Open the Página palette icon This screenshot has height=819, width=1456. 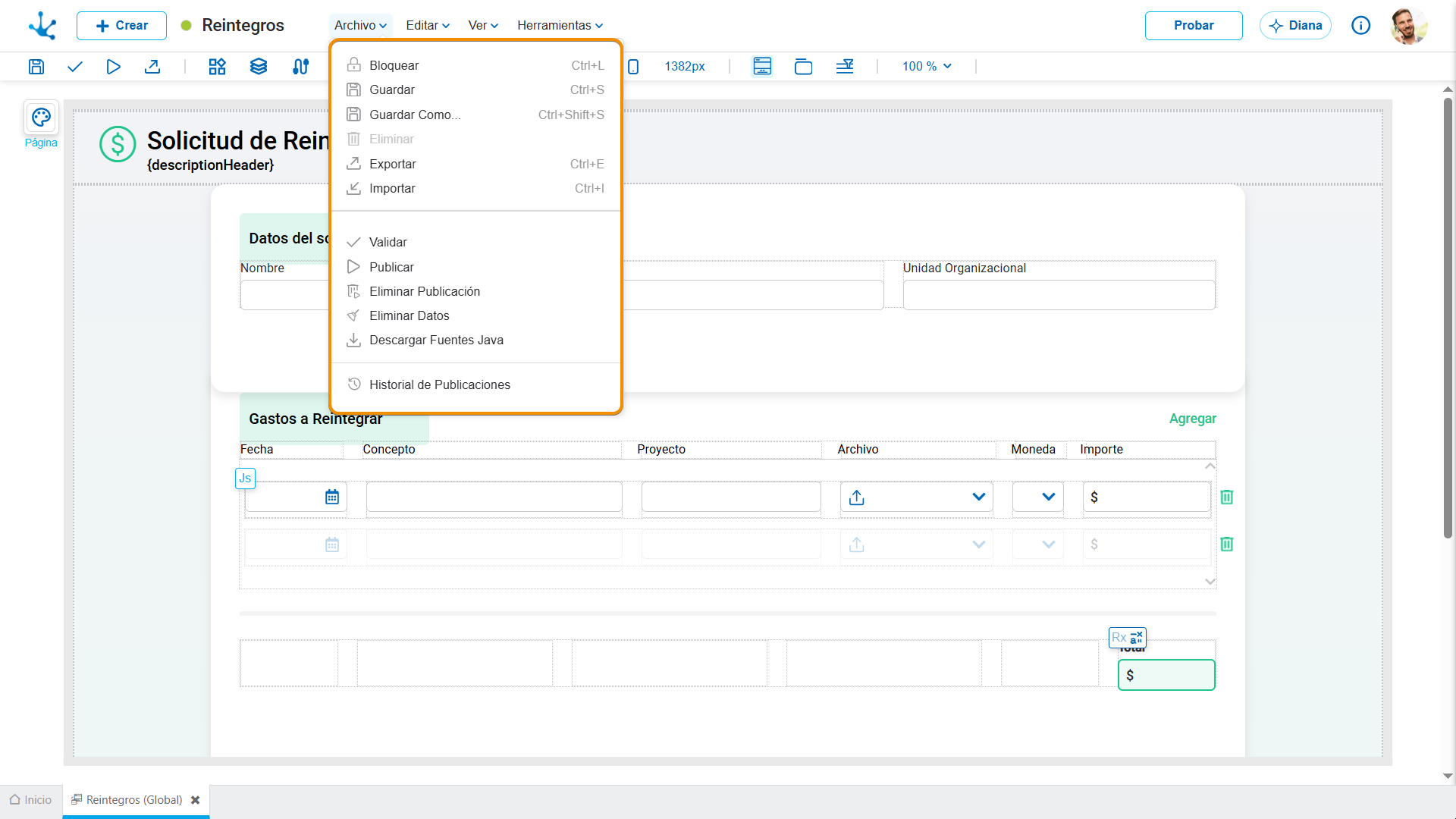coord(41,118)
